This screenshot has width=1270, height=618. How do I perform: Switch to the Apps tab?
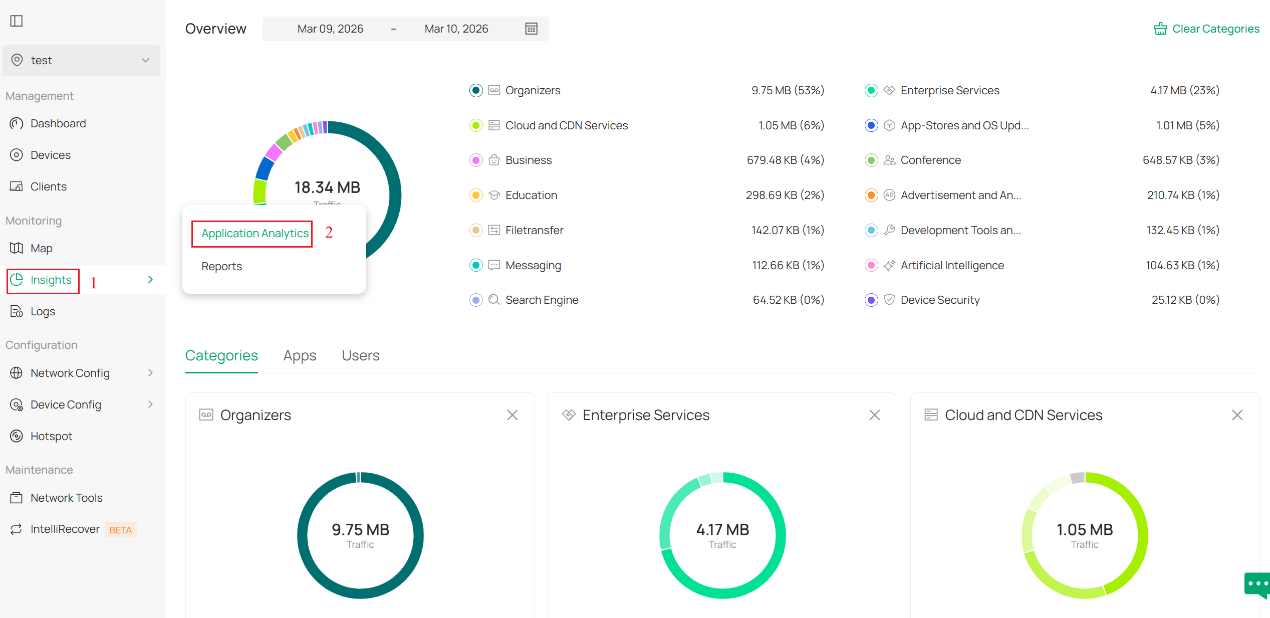tap(299, 355)
